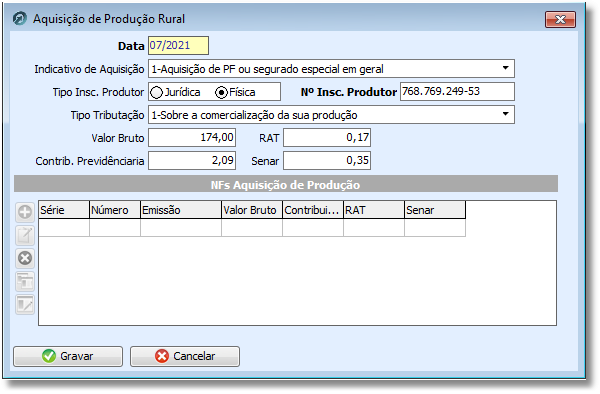Click the Cancelar button
The image size is (600, 394).
coord(185,357)
